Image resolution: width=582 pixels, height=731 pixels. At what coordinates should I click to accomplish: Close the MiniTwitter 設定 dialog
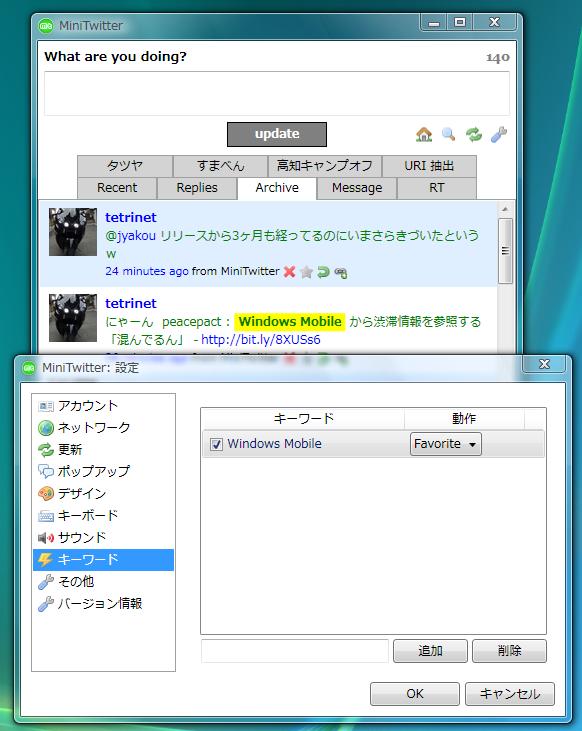click(x=544, y=364)
